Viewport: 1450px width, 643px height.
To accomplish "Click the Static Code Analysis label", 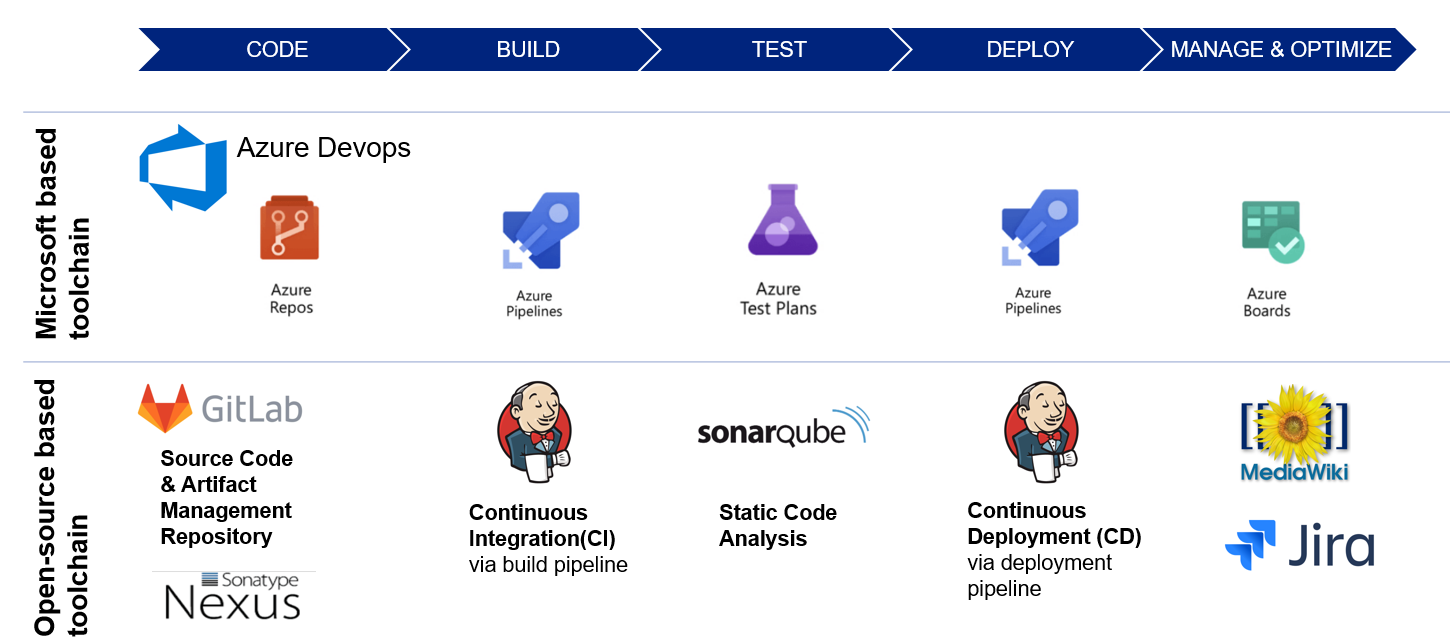I will point(778,525).
